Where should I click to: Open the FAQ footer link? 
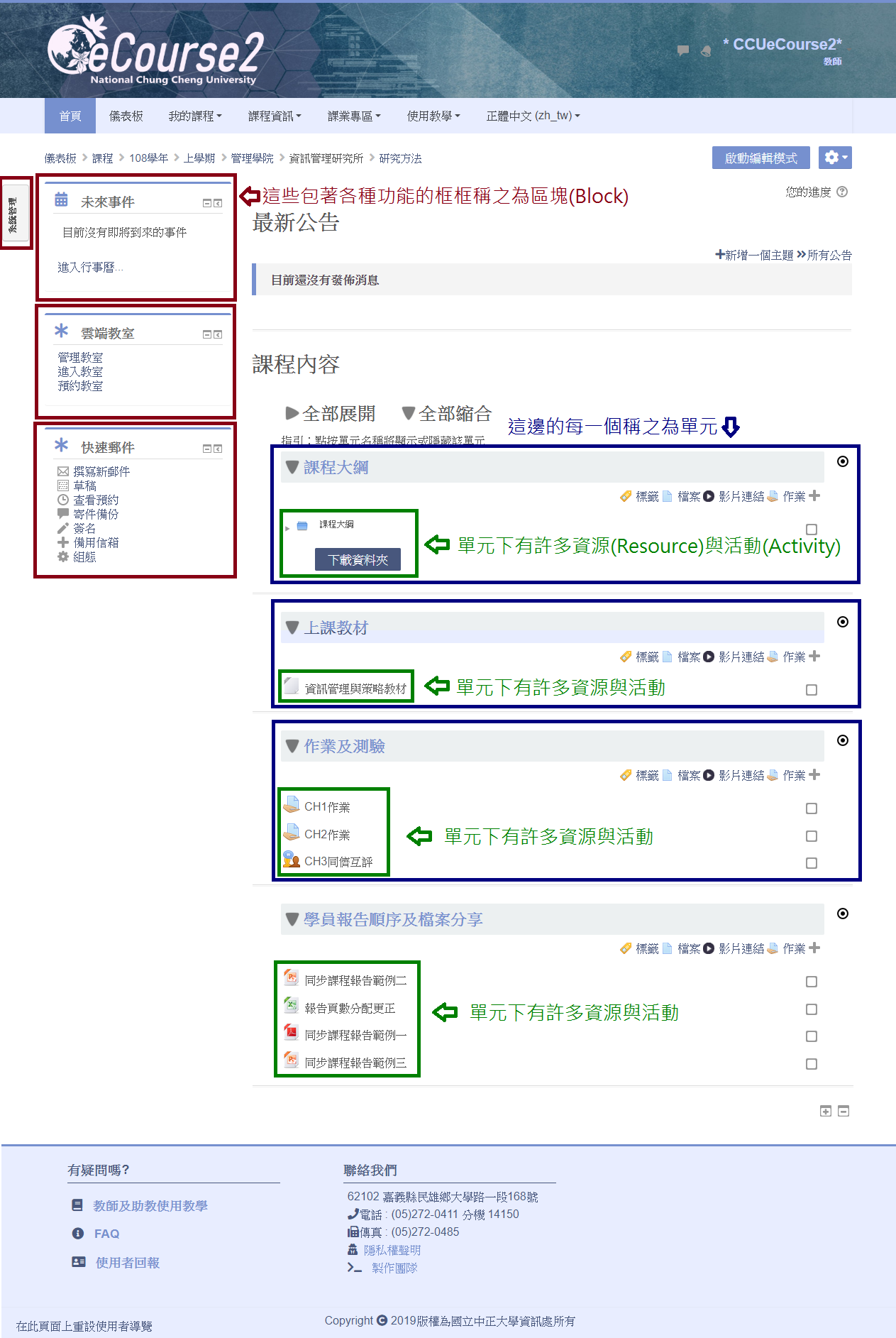click(x=106, y=1234)
